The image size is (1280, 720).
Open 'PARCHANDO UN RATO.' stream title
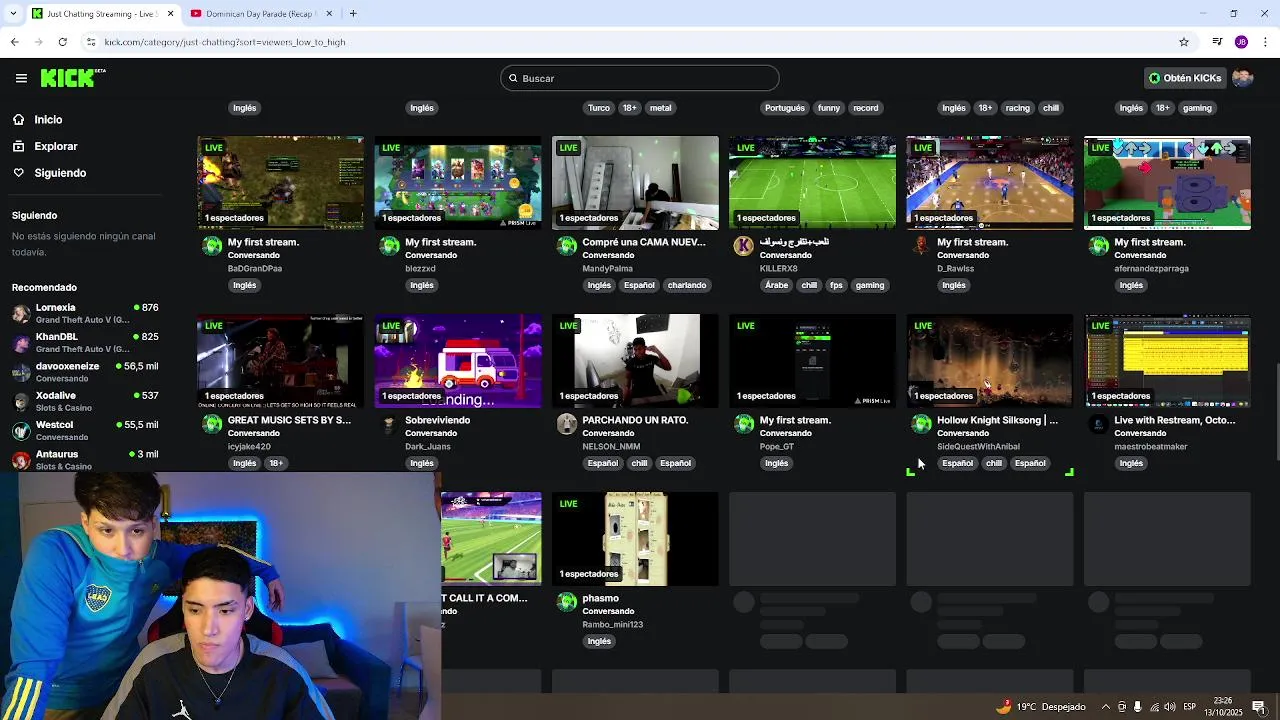pyautogui.click(x=635, y=420)
